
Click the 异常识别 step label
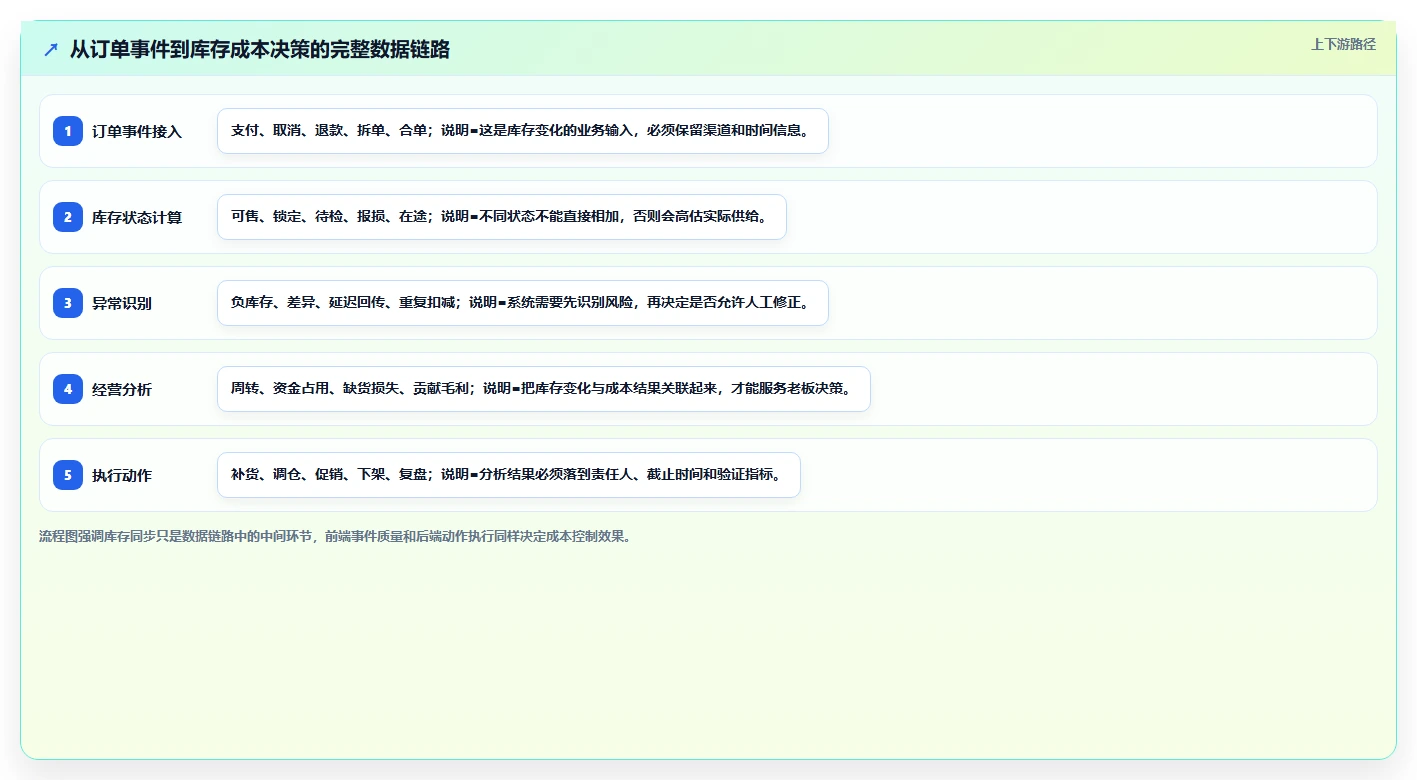pyautogui.click(x=122, y=303)
